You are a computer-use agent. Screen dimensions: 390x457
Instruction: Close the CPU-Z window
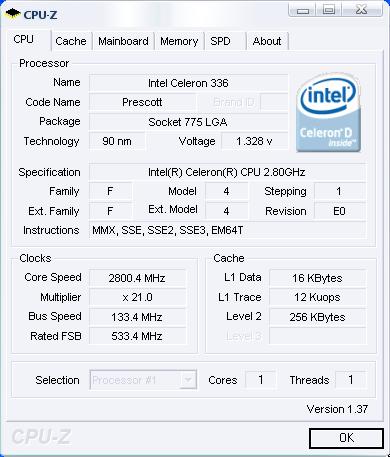(x=362, y=9)
